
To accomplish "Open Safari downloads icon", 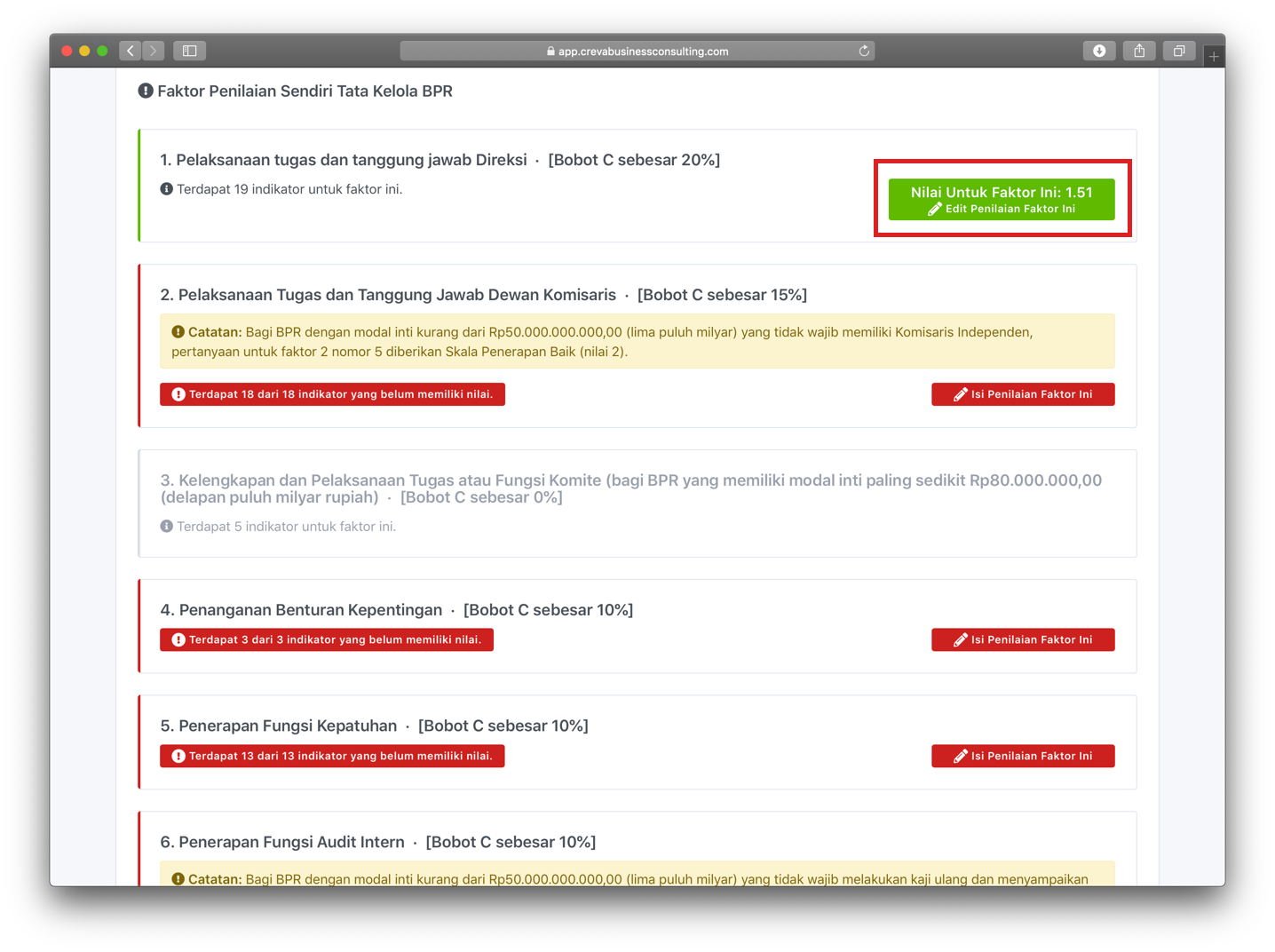I will click(1099, 51).
